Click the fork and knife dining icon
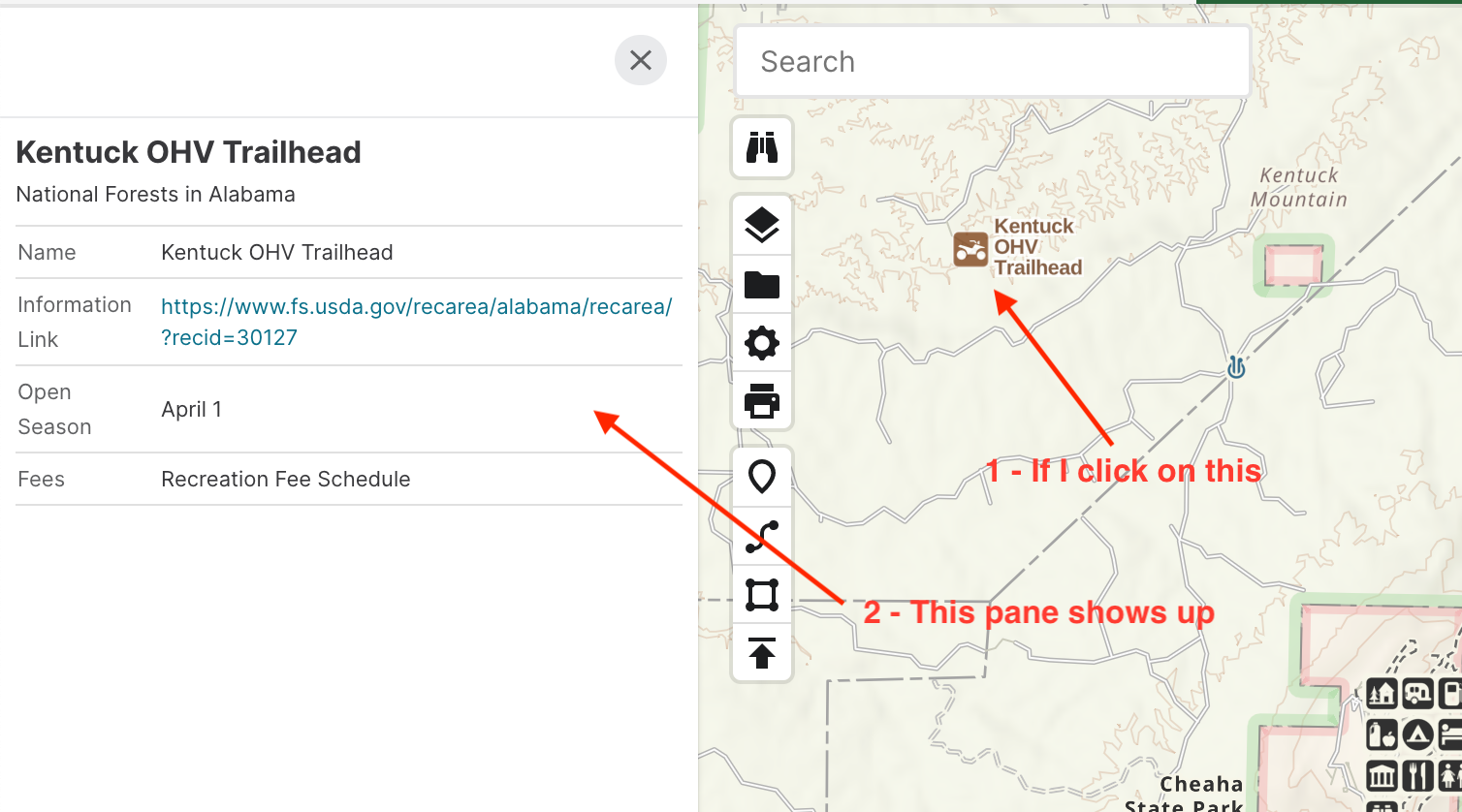The image size is (1462, 812). 1417,776
